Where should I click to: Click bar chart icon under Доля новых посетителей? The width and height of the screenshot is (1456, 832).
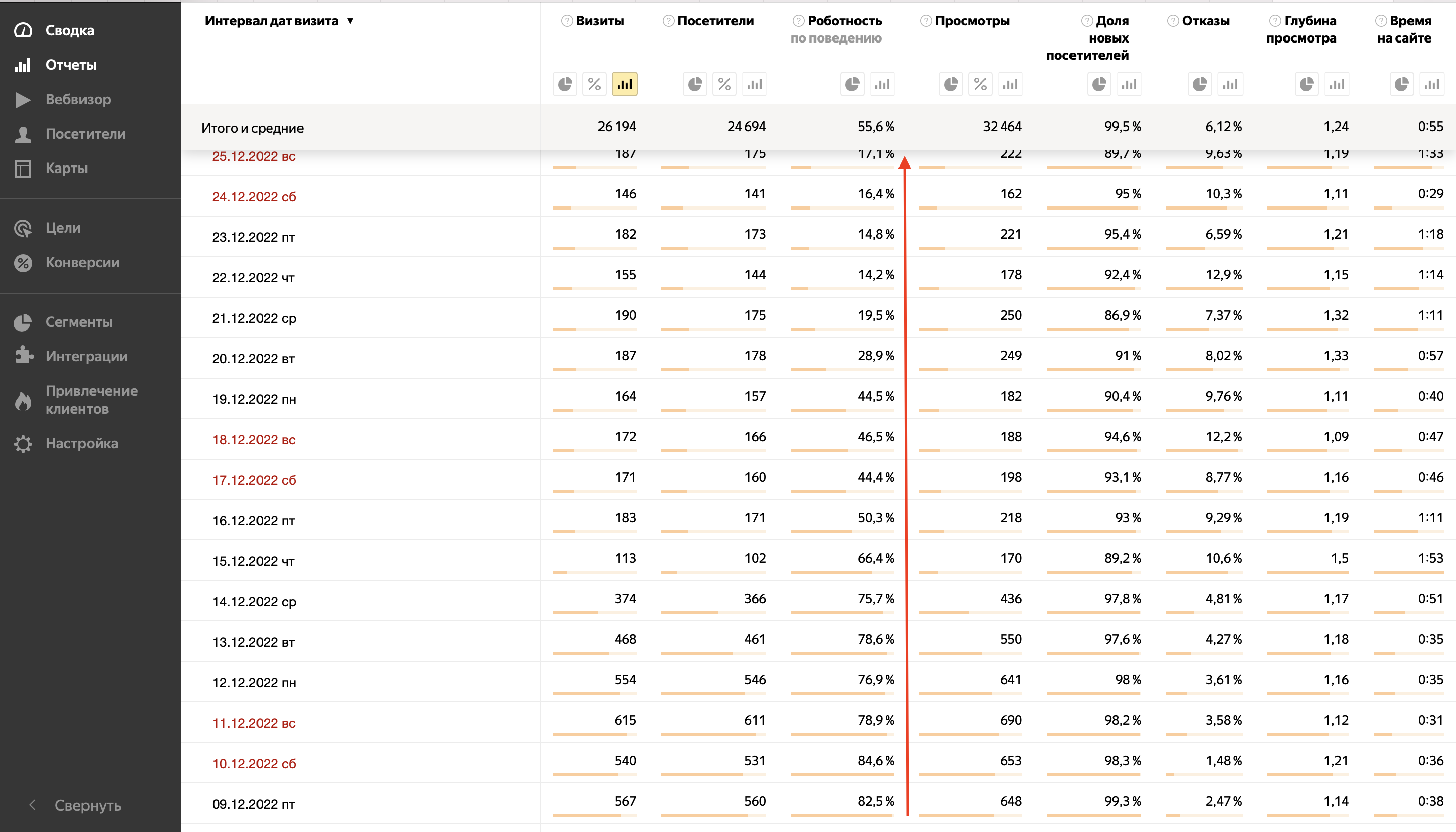pos(1129,85)
